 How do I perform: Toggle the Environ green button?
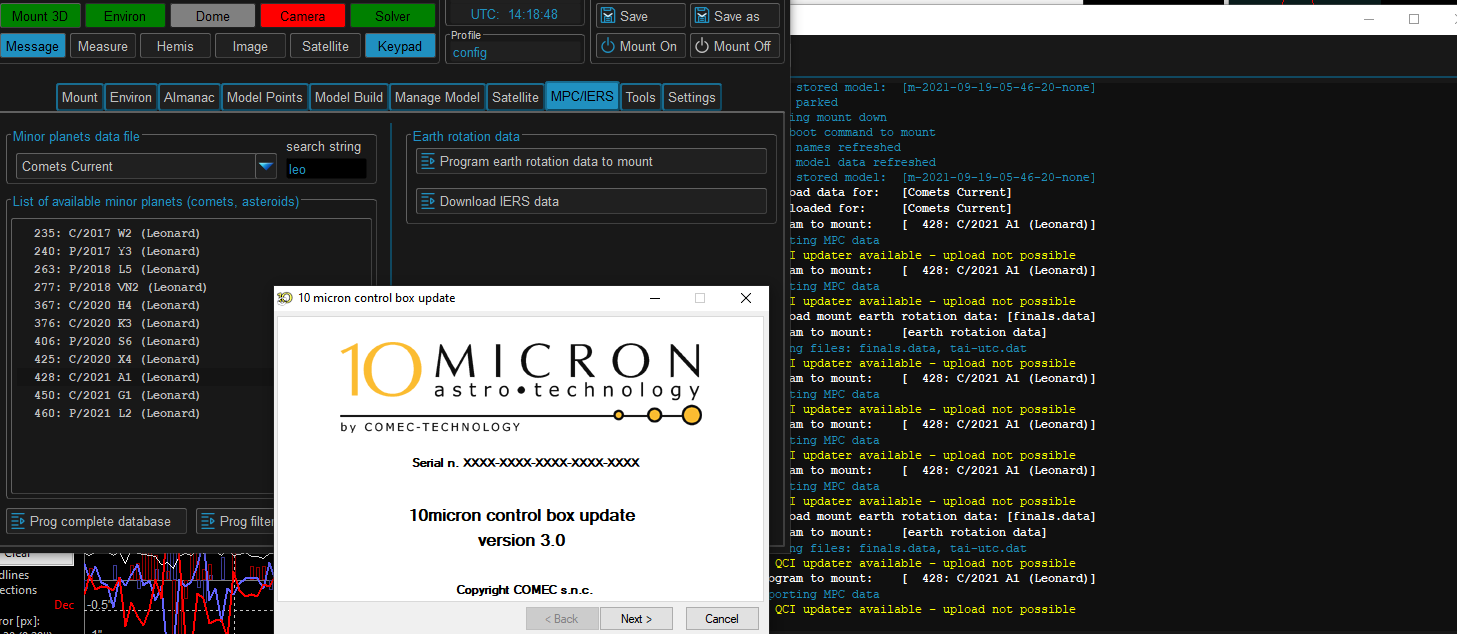point(124,16)
